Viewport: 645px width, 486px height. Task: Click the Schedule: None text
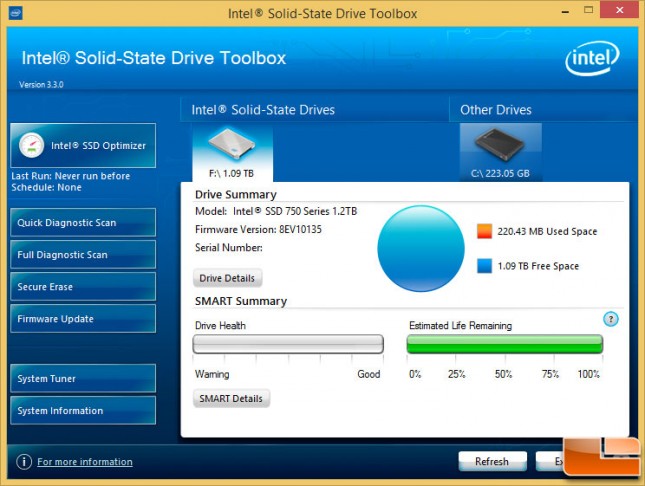(46, 188)
